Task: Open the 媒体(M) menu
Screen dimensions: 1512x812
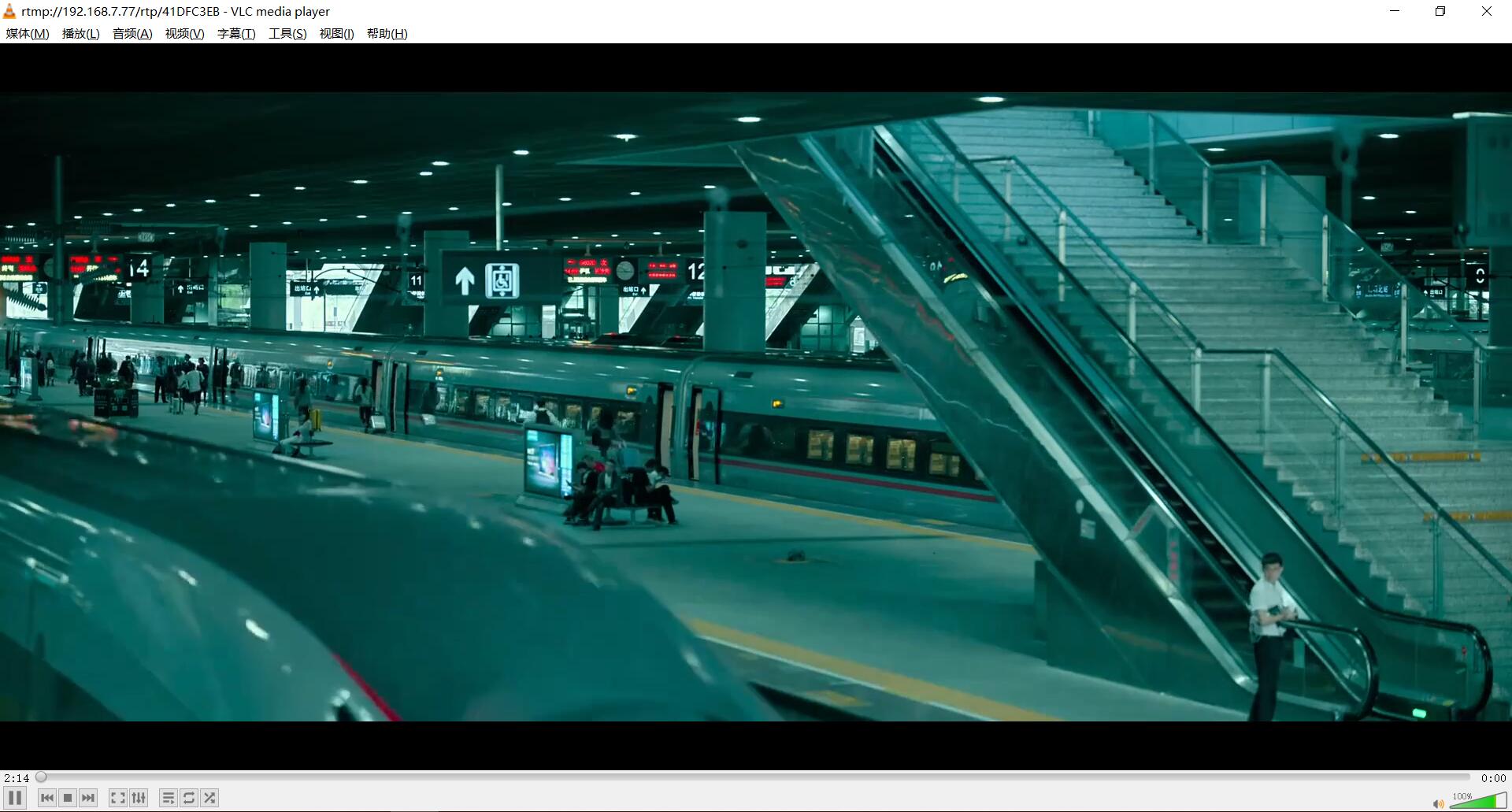Action: [x=27, y=33]
